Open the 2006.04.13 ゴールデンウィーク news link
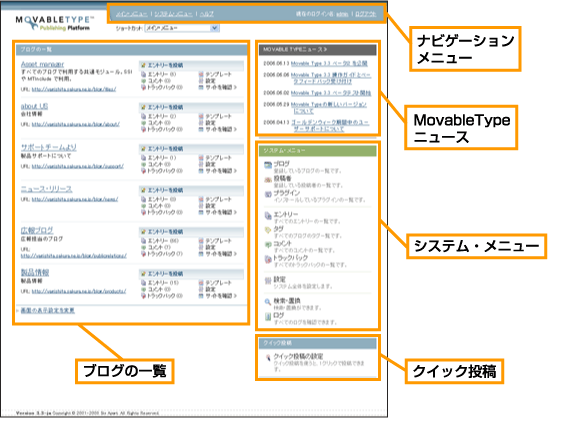The image size is (574, 444). [330, 125]
